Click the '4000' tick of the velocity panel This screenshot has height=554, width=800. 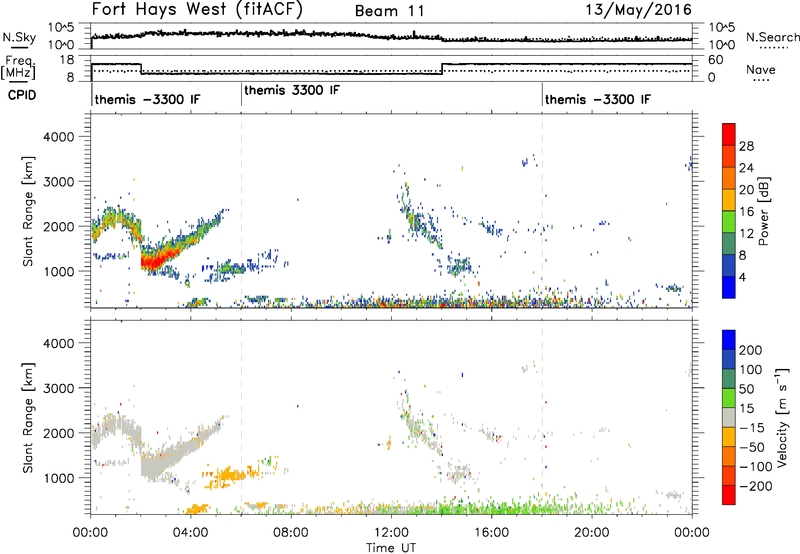tap(59, 343)
